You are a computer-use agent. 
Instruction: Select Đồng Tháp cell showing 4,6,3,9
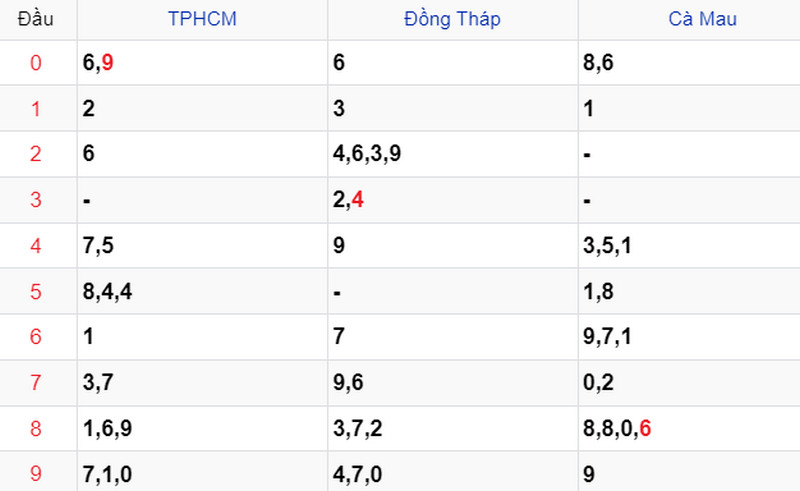453,154
